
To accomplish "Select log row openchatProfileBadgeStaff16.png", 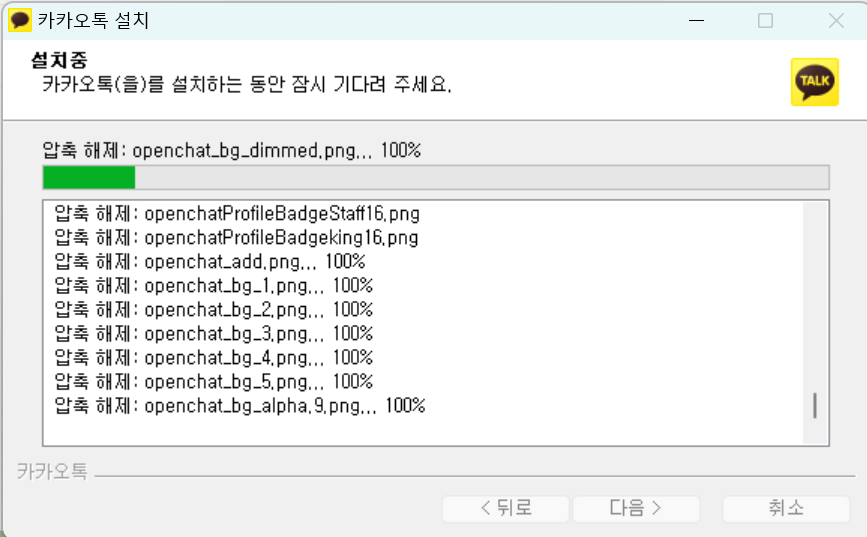I will click(x=237, y=213).
